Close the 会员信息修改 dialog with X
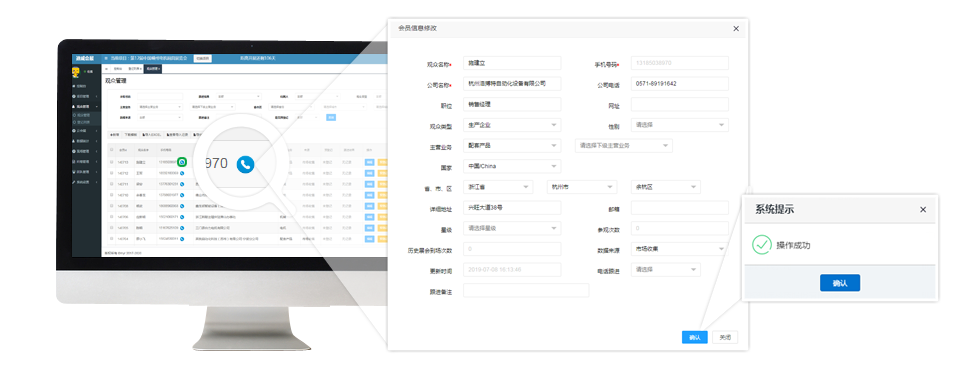Image resolution: width=980 pixels, height=371 pixels. click(x=736, y=29)
